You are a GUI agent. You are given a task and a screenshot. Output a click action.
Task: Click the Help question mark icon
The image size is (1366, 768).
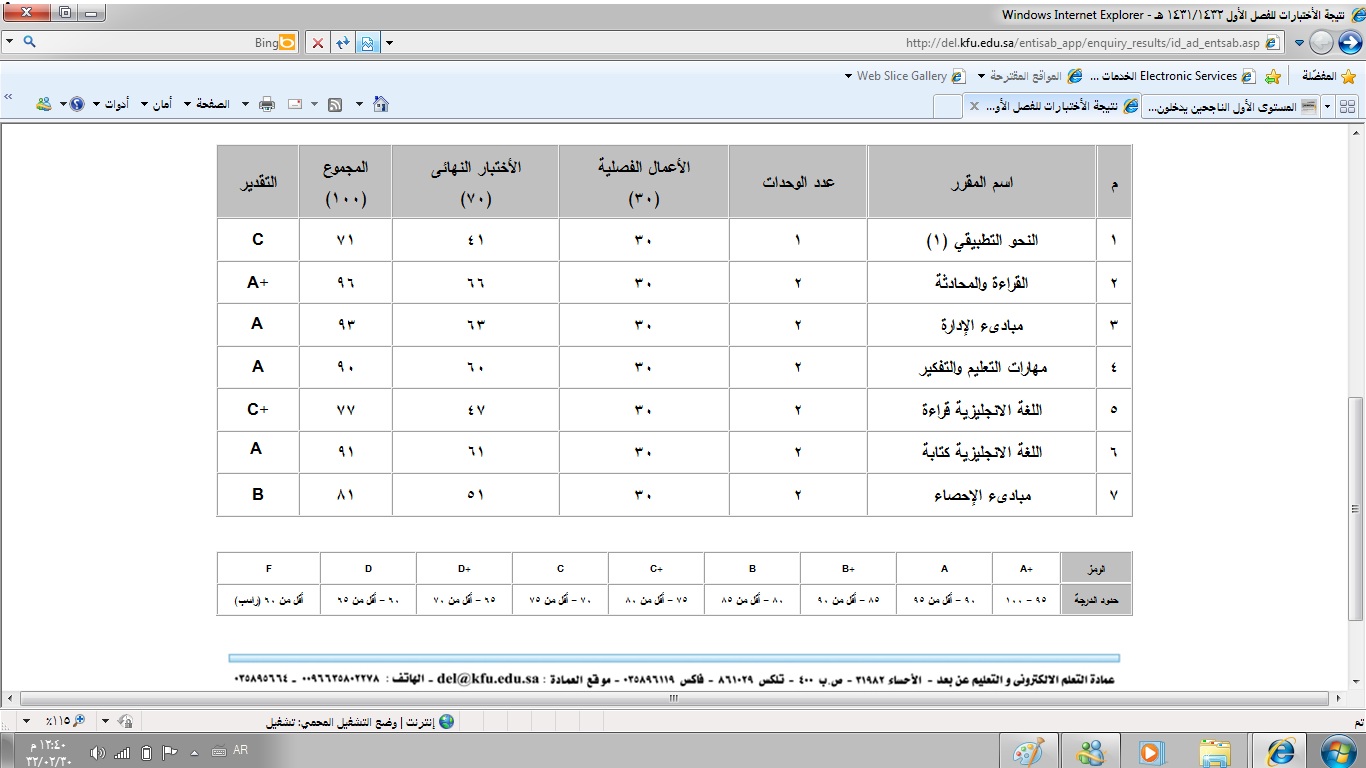78,104
